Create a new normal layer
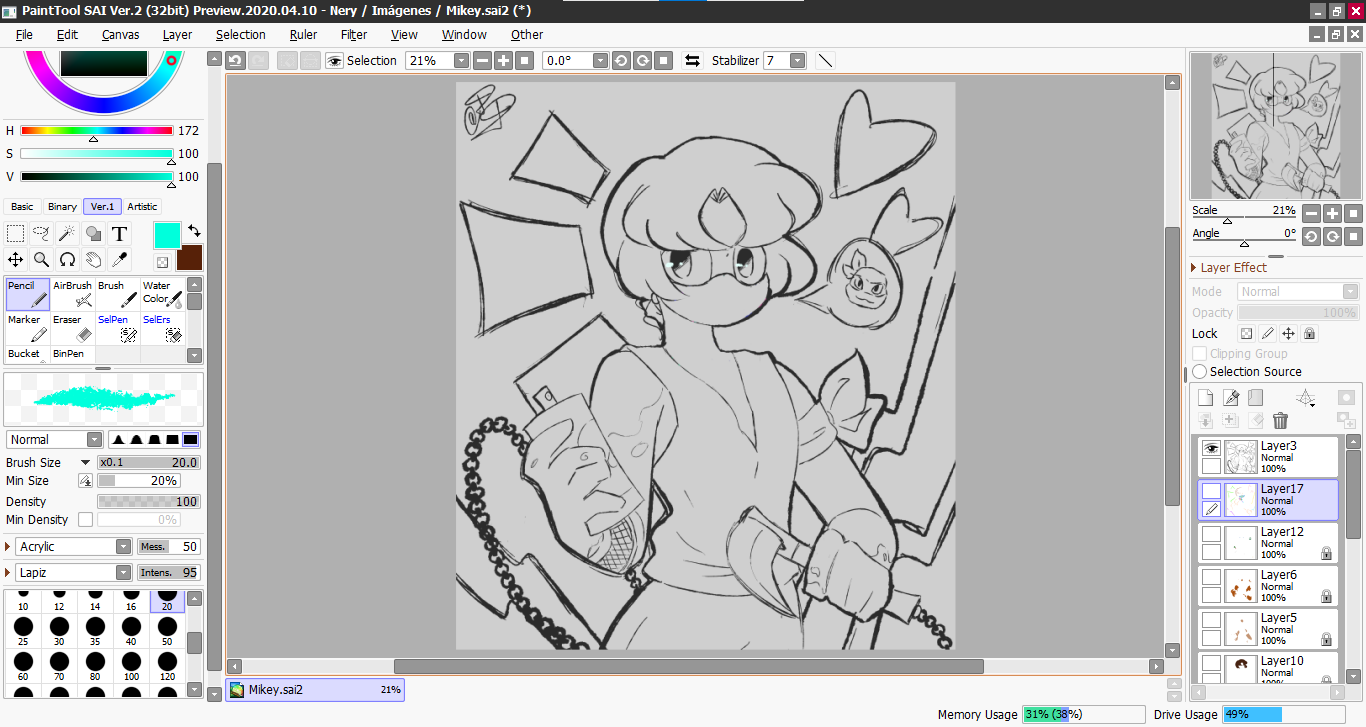Image resolution: width=1366 pixels, height=727 pixels. (x=1205, y=398)
